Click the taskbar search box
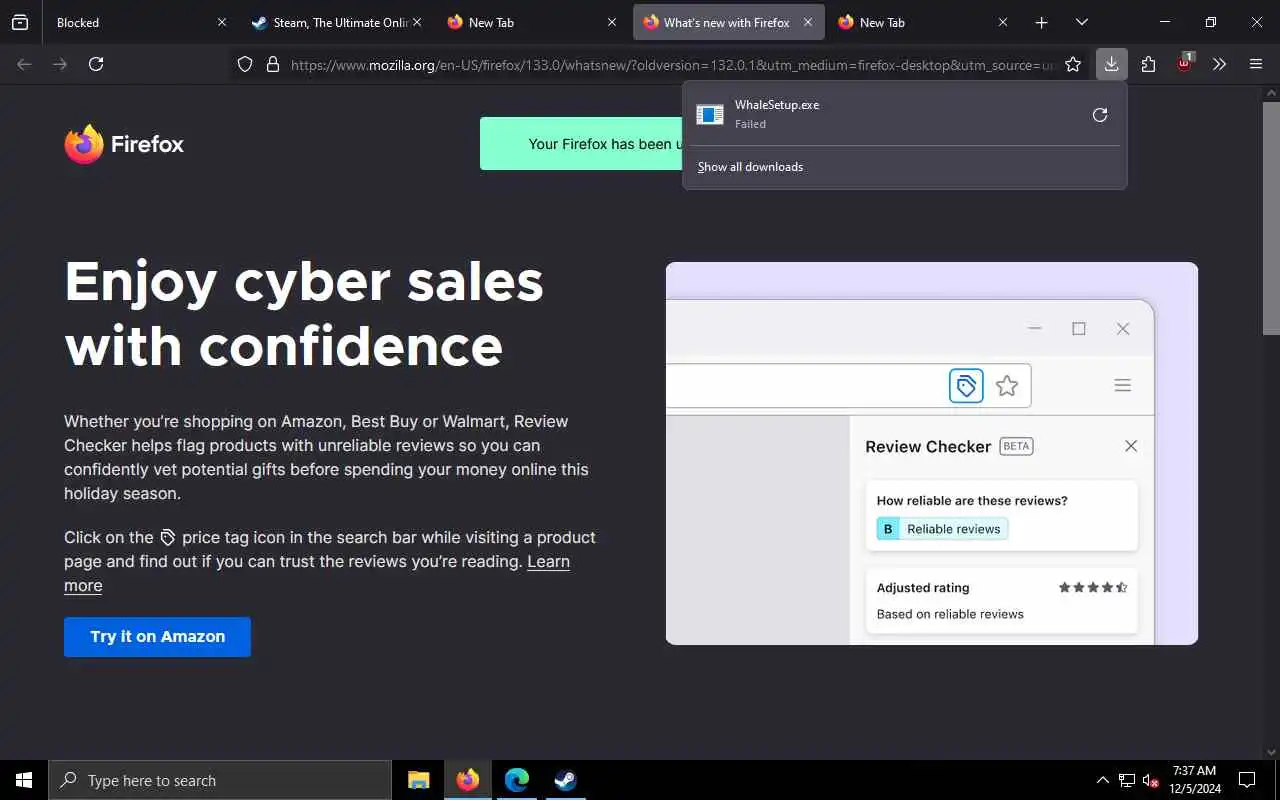1280x800 pixels. [x=220, y=780]
